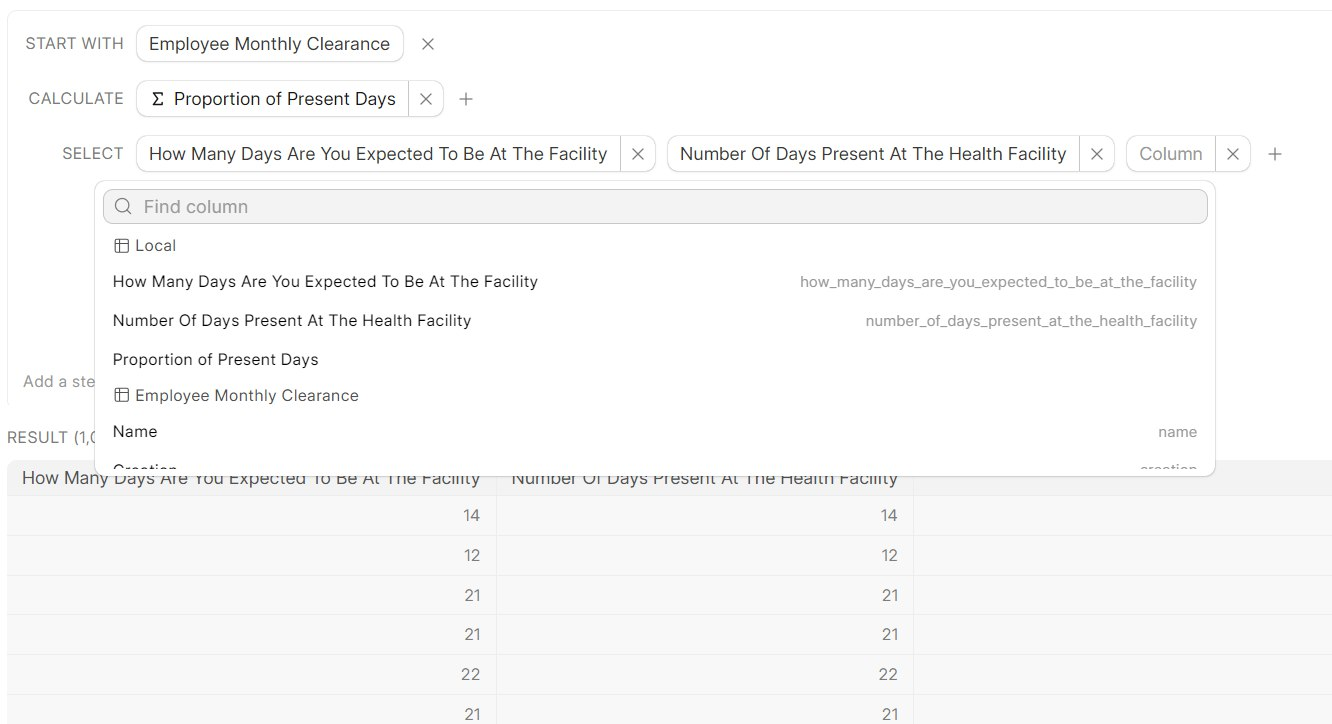Dismiss the empty Column placeholder pill
Viewport: 1332px width, 724px height.
coord(1233,153)
